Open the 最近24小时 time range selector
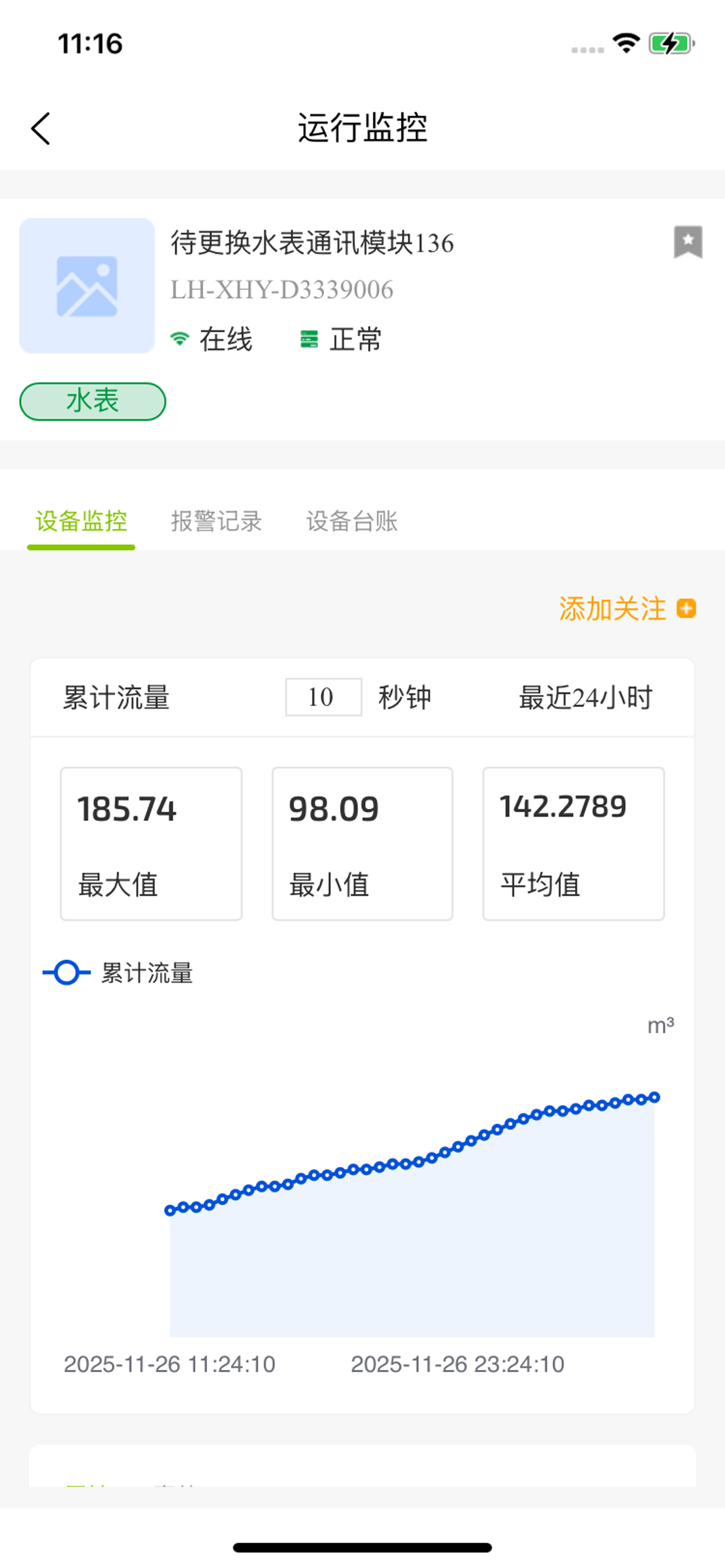725x1568 pixels. pos(586,698)
